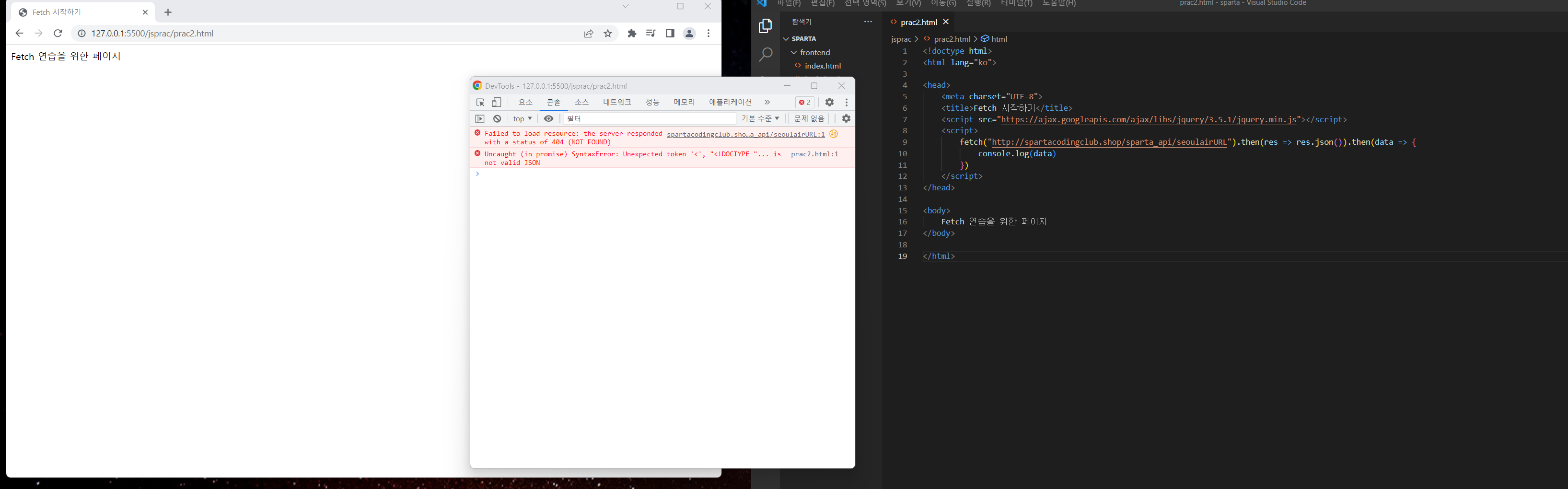Select the prac2.html editor tab
The image size is (1568, 489).
pos(918,22)
